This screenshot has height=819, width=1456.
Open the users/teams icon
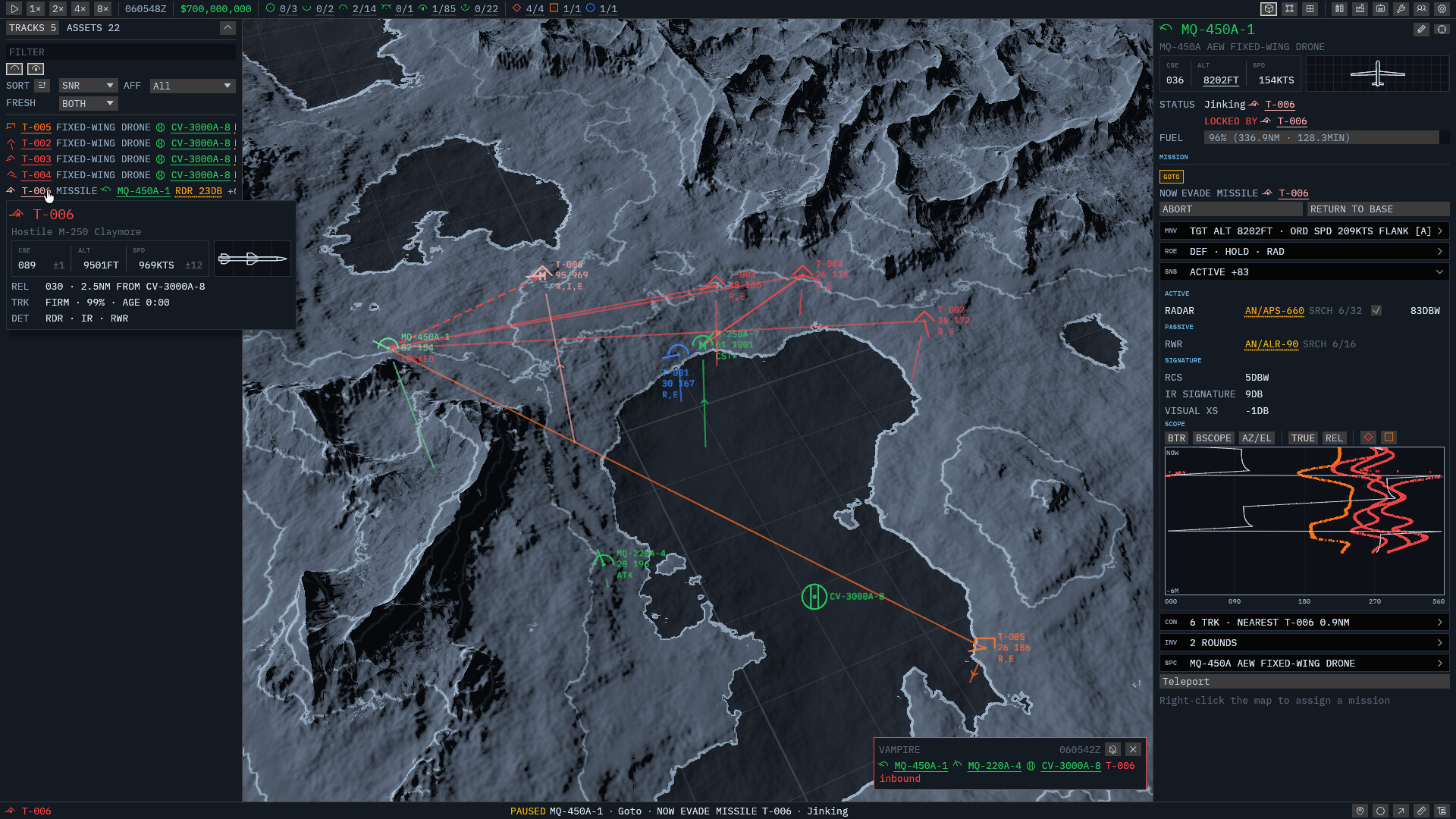tap(1422, 9)
